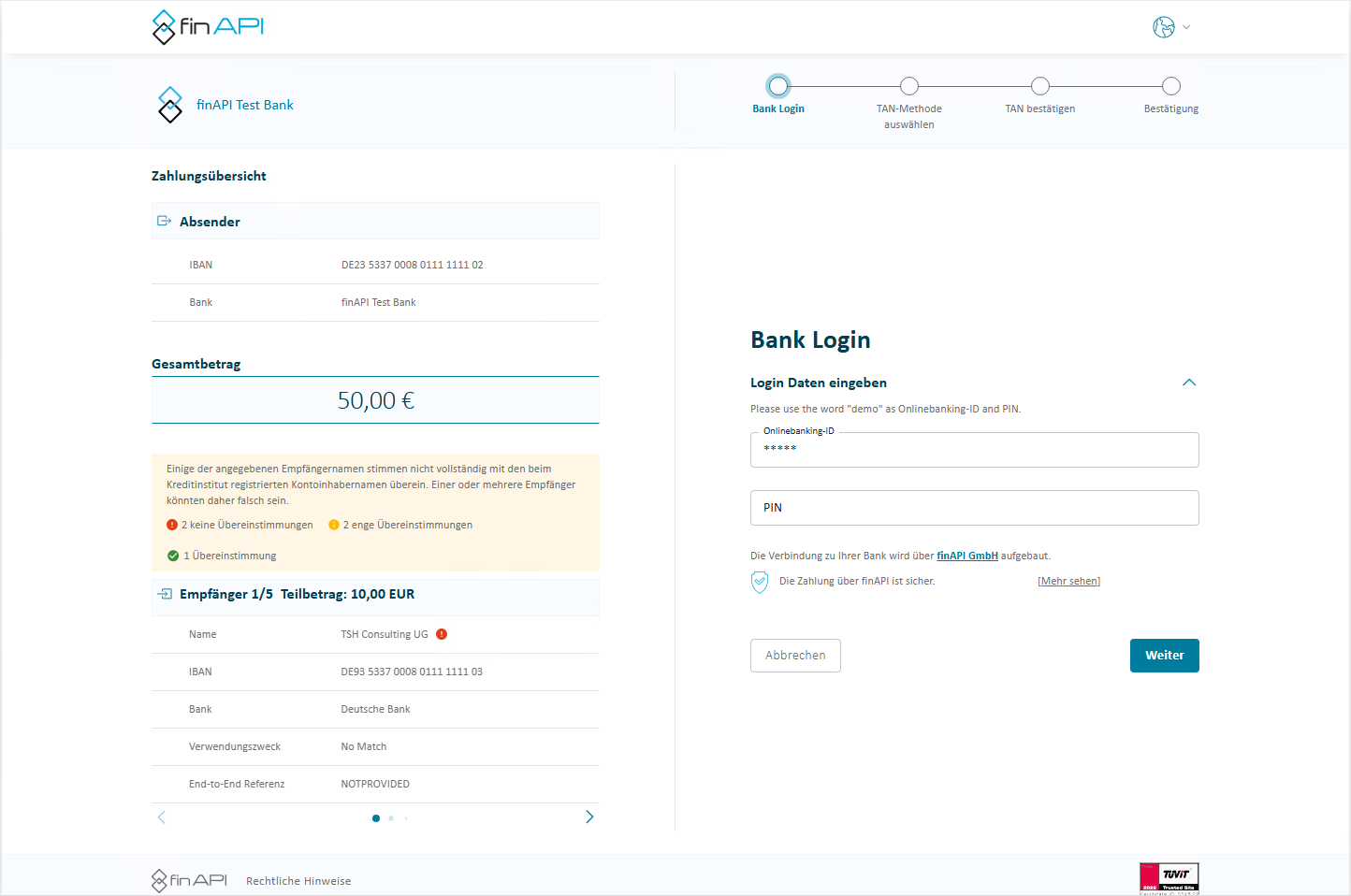1351x896 pixels.
Task: Click the orange close-match warning icon
Action: pos(334,525)
